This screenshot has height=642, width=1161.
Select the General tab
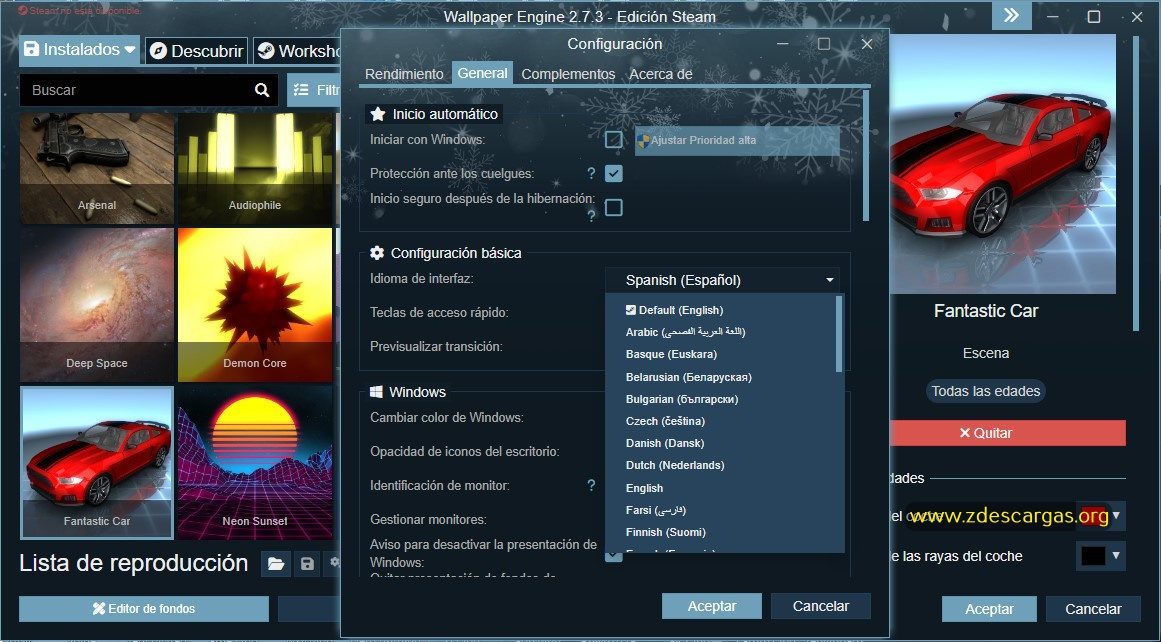(x=482, y=73)
